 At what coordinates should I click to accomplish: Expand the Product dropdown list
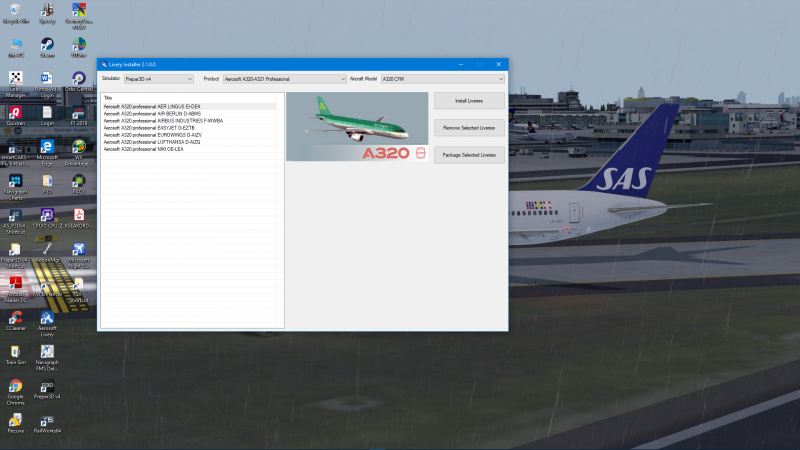click(285, 79)
